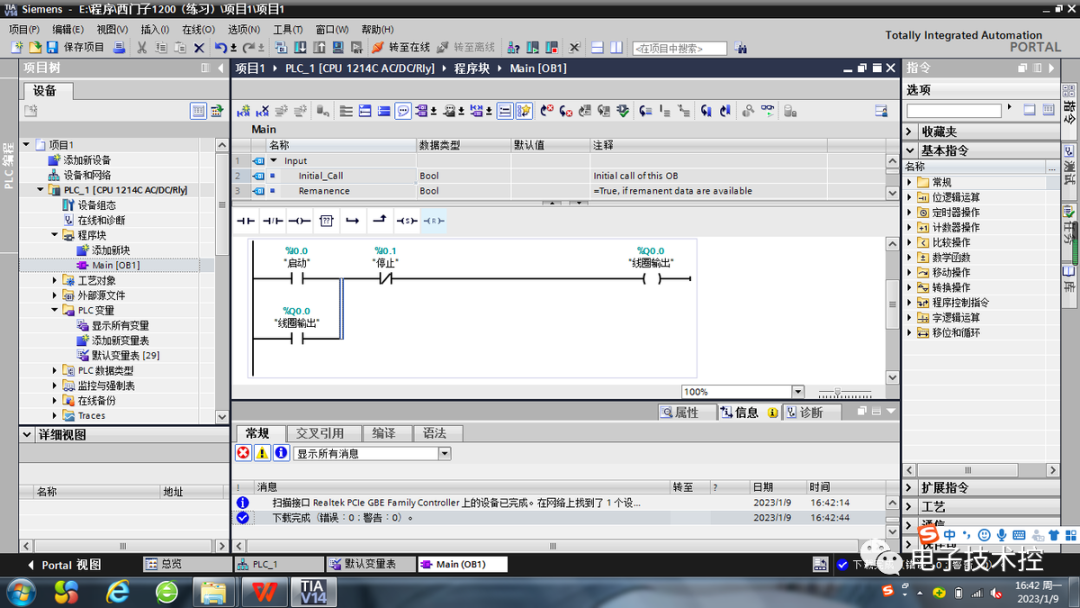Screen dimensions: 1080x608
Task: Toggle program monitoring with glasses icon
Action: pos(767,111)
